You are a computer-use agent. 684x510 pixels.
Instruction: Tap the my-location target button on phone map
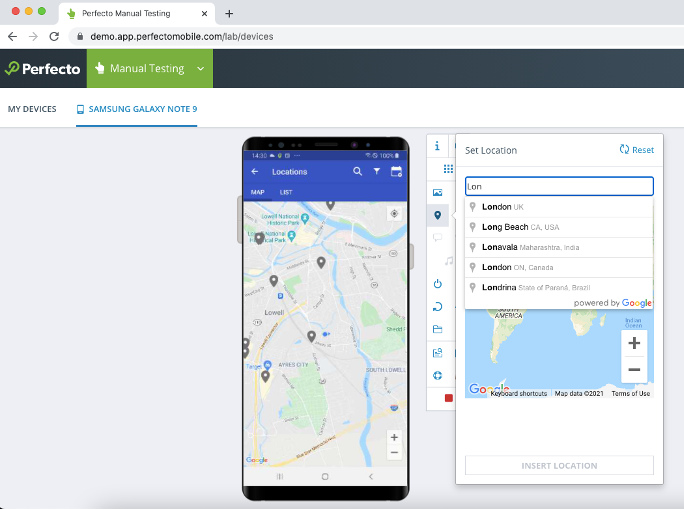click(x=394, y=214)
